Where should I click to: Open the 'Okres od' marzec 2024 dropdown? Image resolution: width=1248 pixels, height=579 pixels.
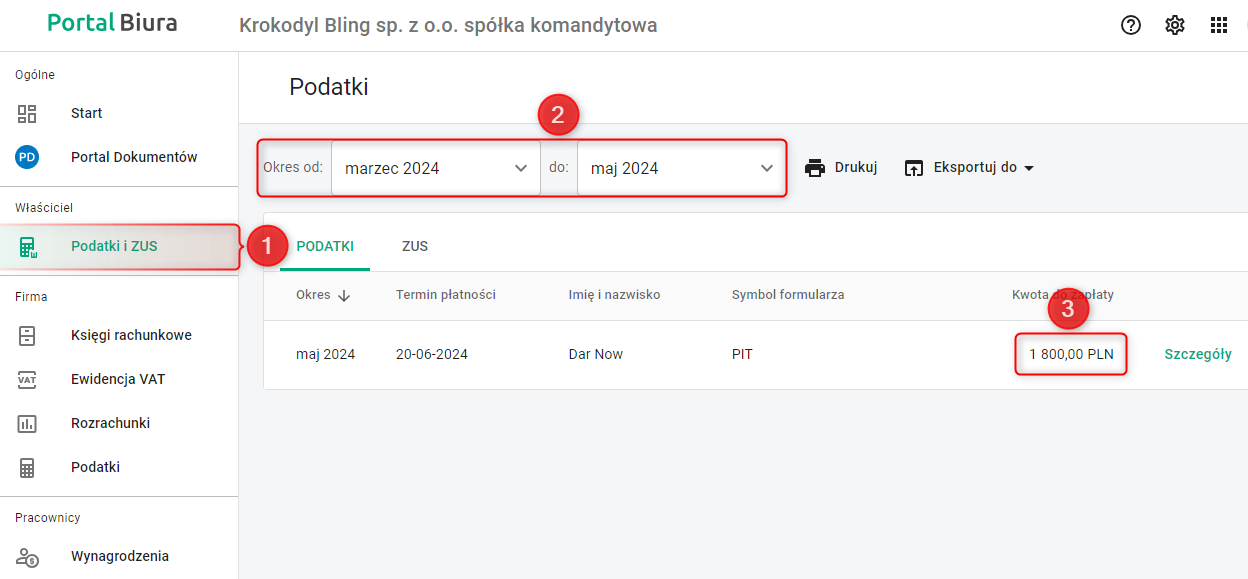coord(435,168)
